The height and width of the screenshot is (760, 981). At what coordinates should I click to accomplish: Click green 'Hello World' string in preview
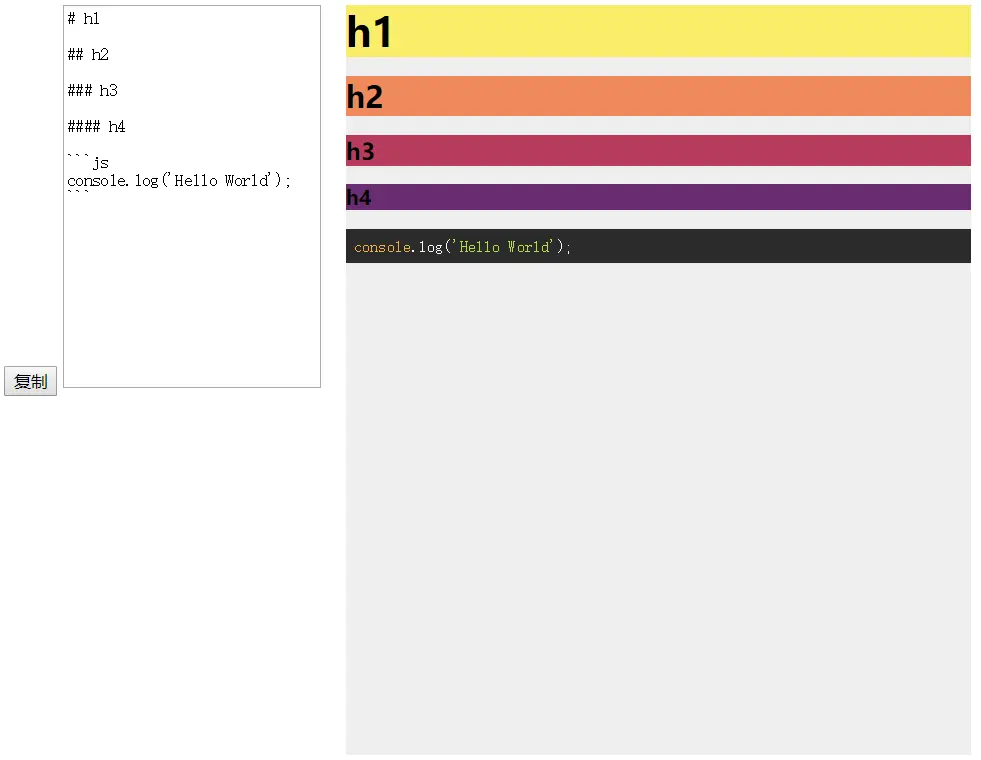pos(503,247)
